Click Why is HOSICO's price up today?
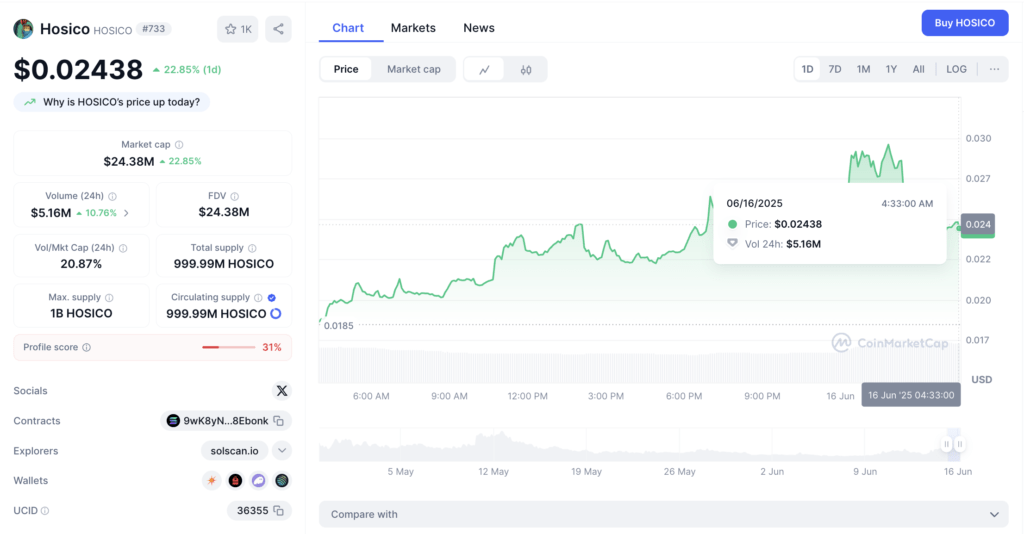1024x534 pixels. click(x=112, y=102)
